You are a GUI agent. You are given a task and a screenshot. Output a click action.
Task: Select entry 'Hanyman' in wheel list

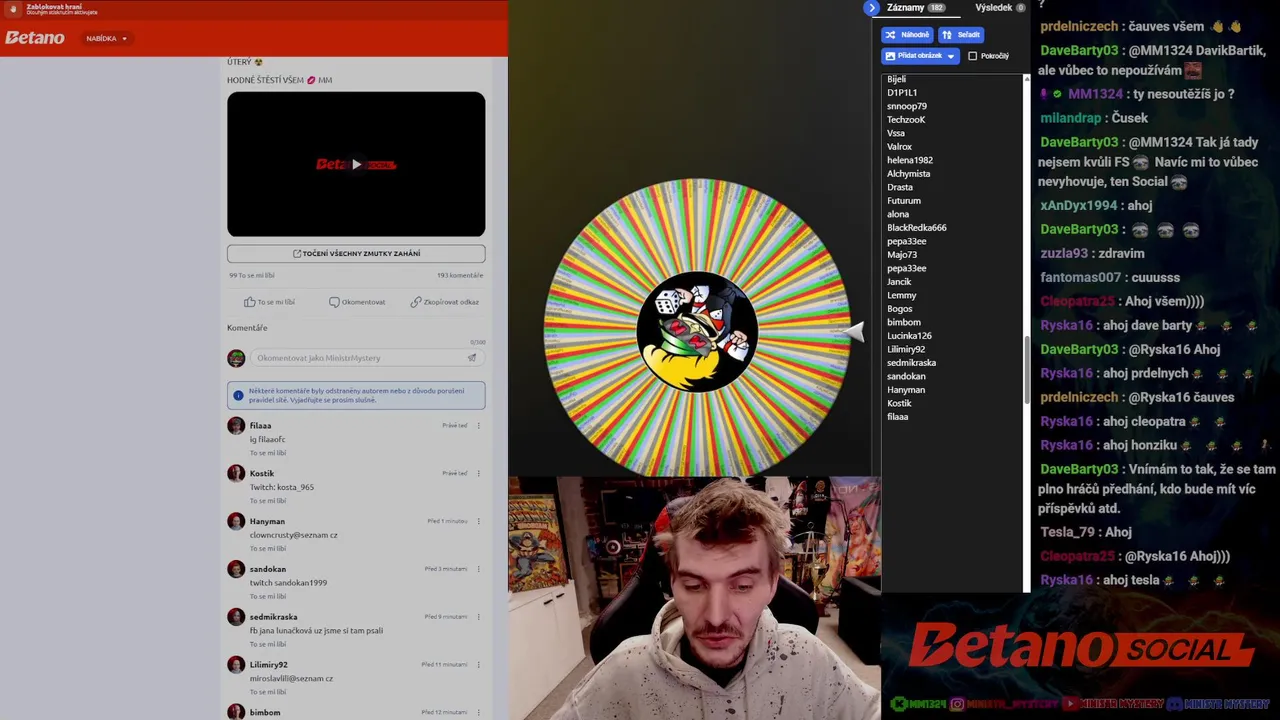[x=905, y=390]
